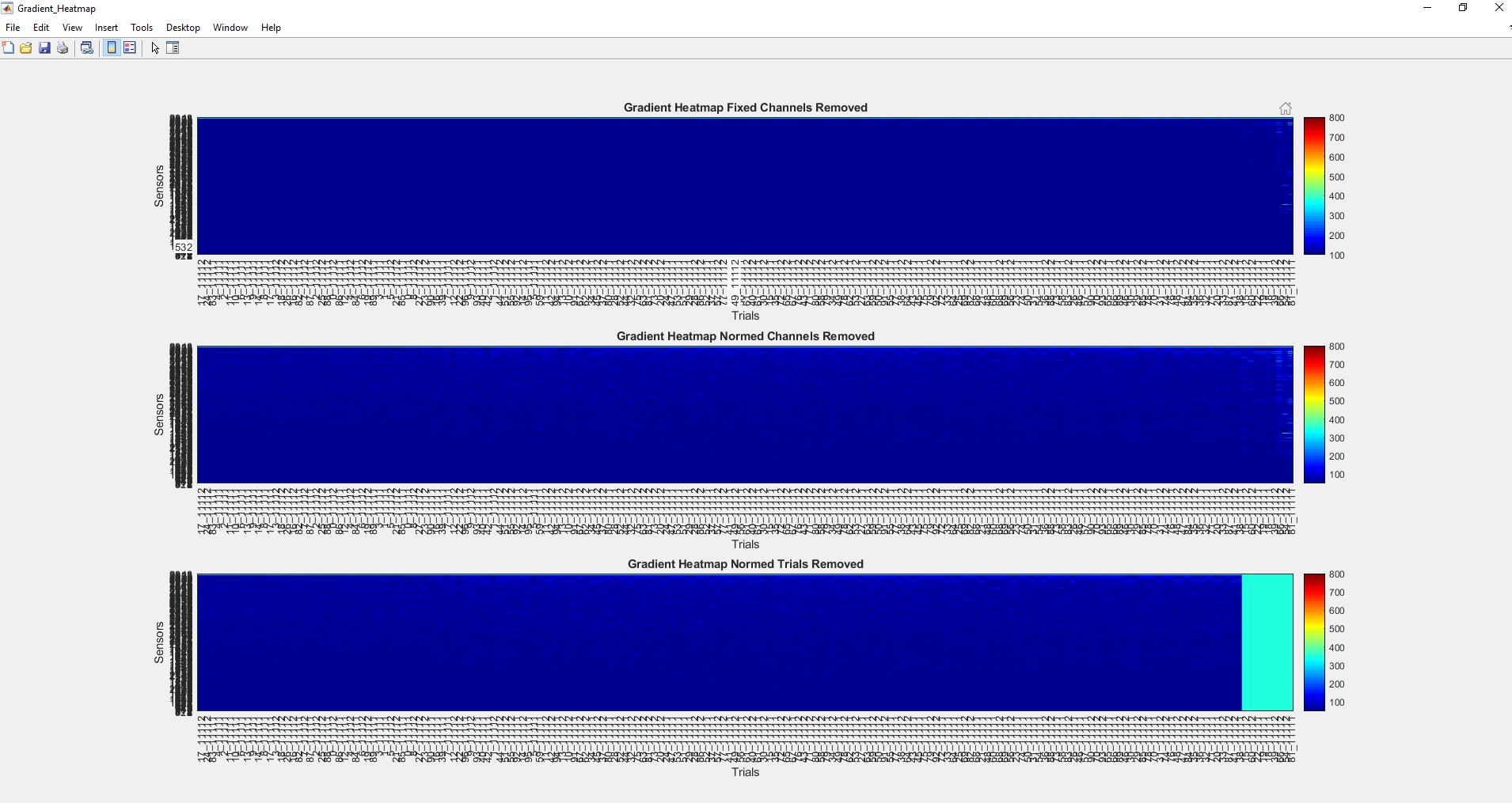Viewport: 1512px width, 803px height.
Task: Minimize the Gradient_Heatmap window
Action: point(1427,8)
